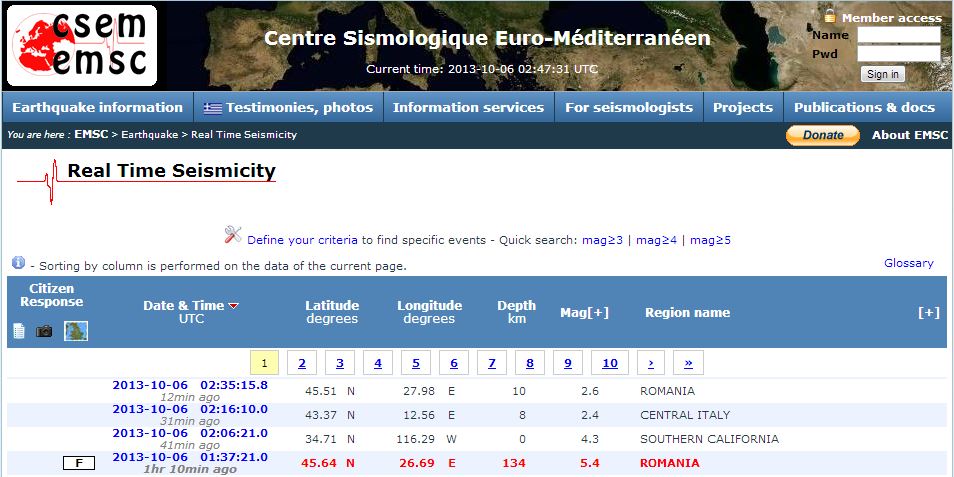Click the tools icon beside Define your criteria
Viewport: 954px width, 477px height.
click(233, 236)
